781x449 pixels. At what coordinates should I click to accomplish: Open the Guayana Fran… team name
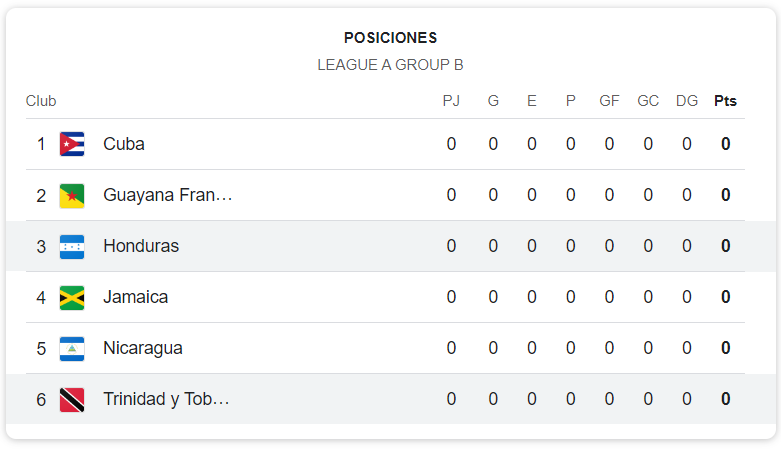click(x=167, y=195)
